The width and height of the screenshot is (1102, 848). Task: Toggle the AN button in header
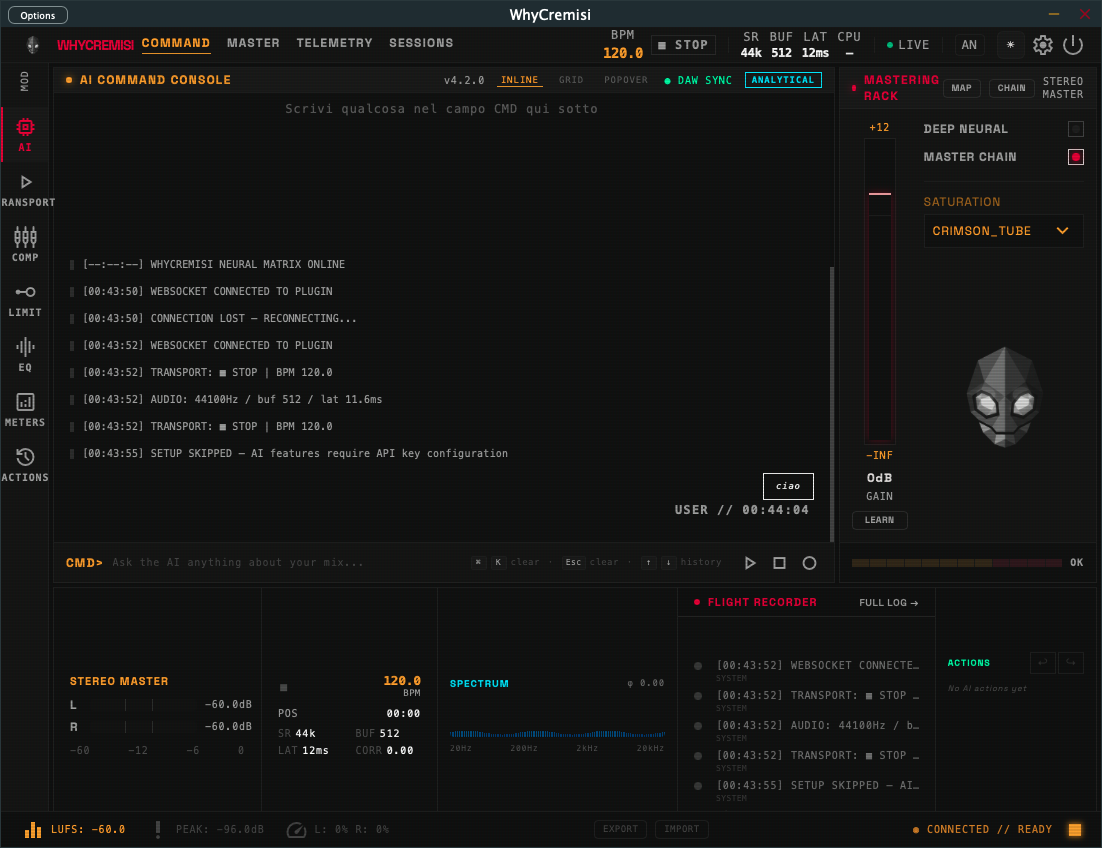coord(968,45)
